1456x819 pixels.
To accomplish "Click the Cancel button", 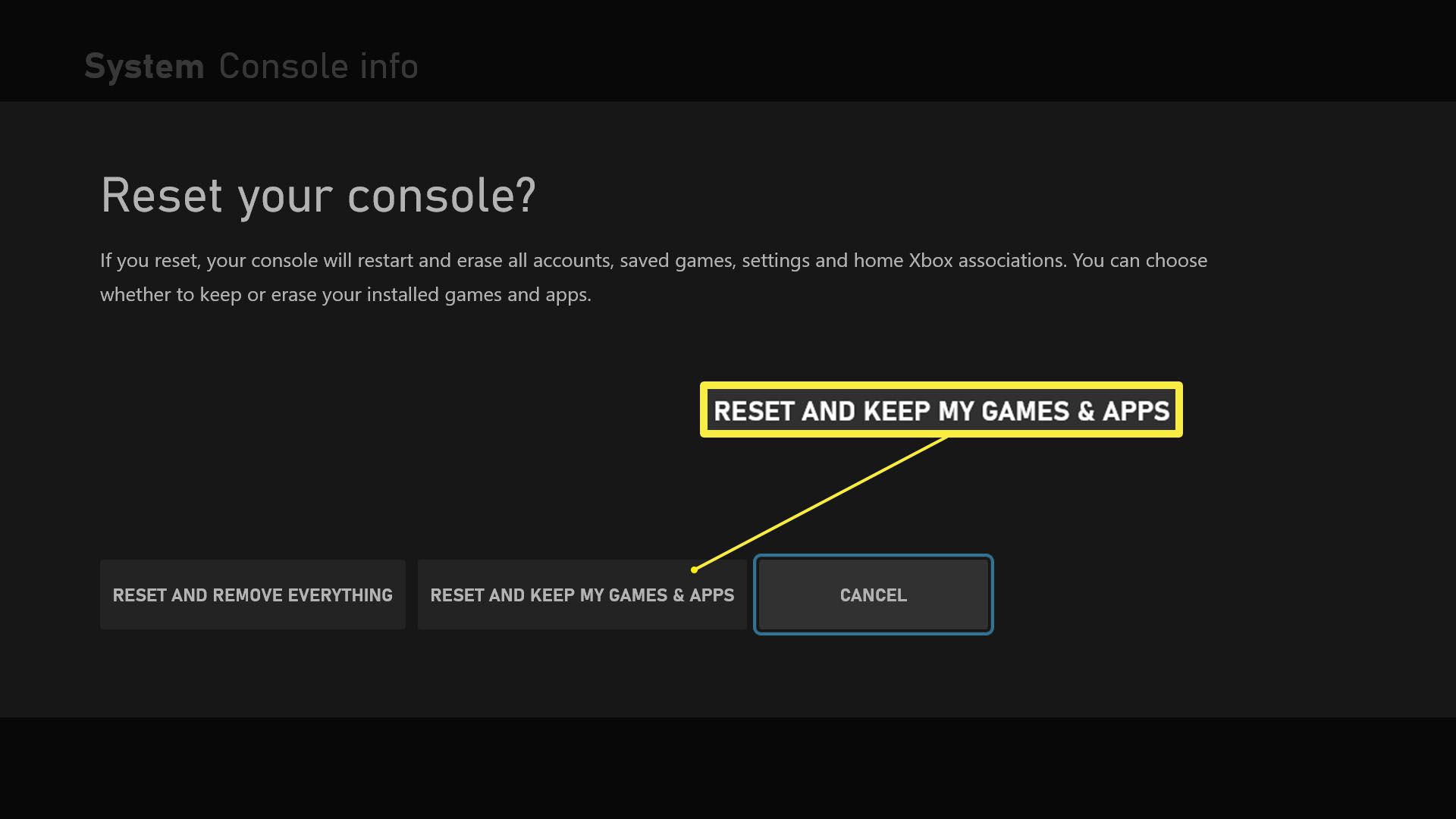I will point(874,595).
